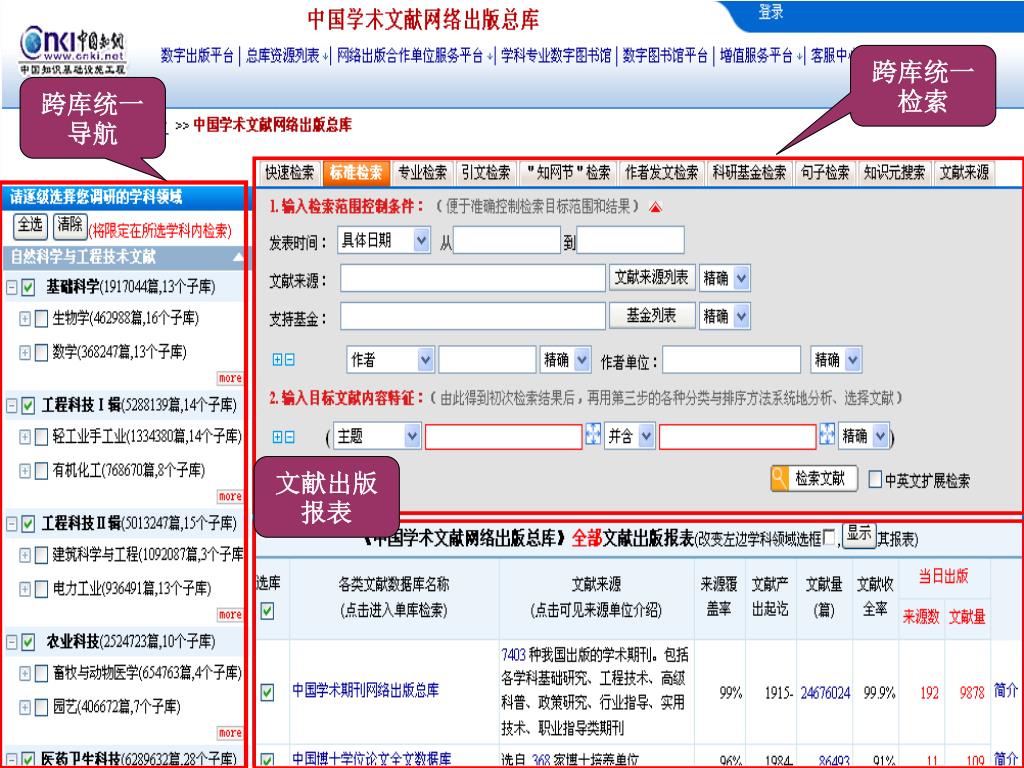Viewport: 1024px width, 768px height.
Task: Click the 显示 button in report header
Action: [858, 536]
